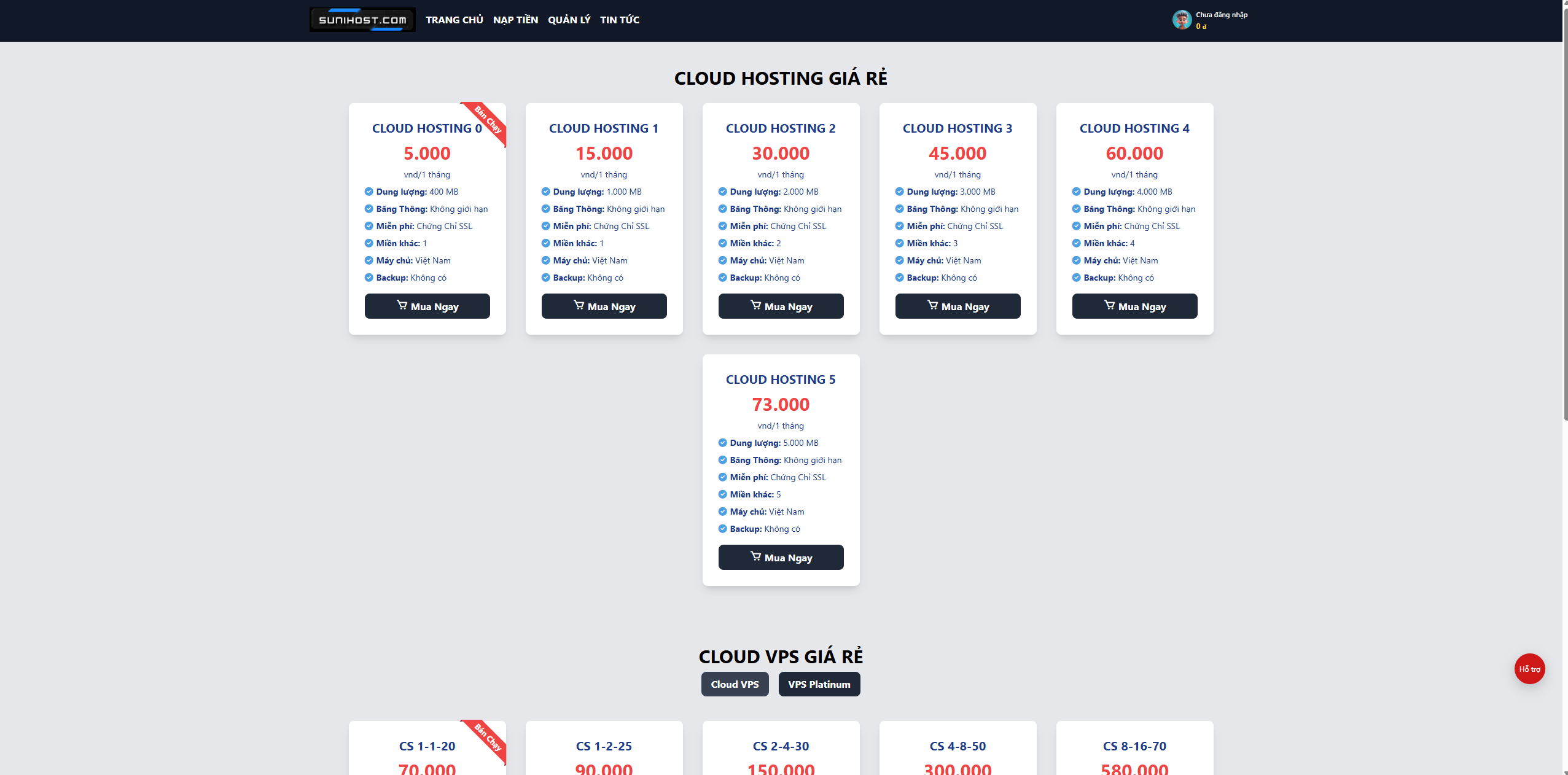Screen dimensions: 1568x775
Task: Open the QUẢN LÝ section
Action: click(x=568, y=20)
